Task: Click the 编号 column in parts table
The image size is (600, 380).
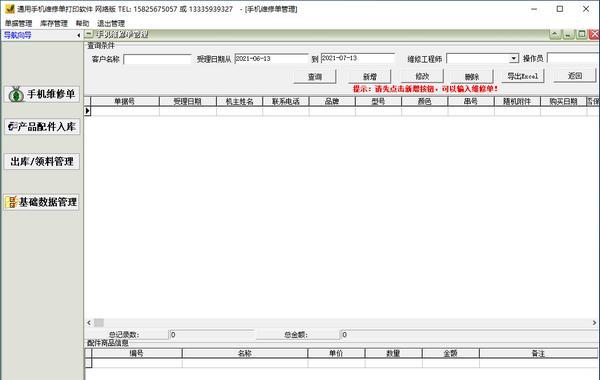Action: 137,353
